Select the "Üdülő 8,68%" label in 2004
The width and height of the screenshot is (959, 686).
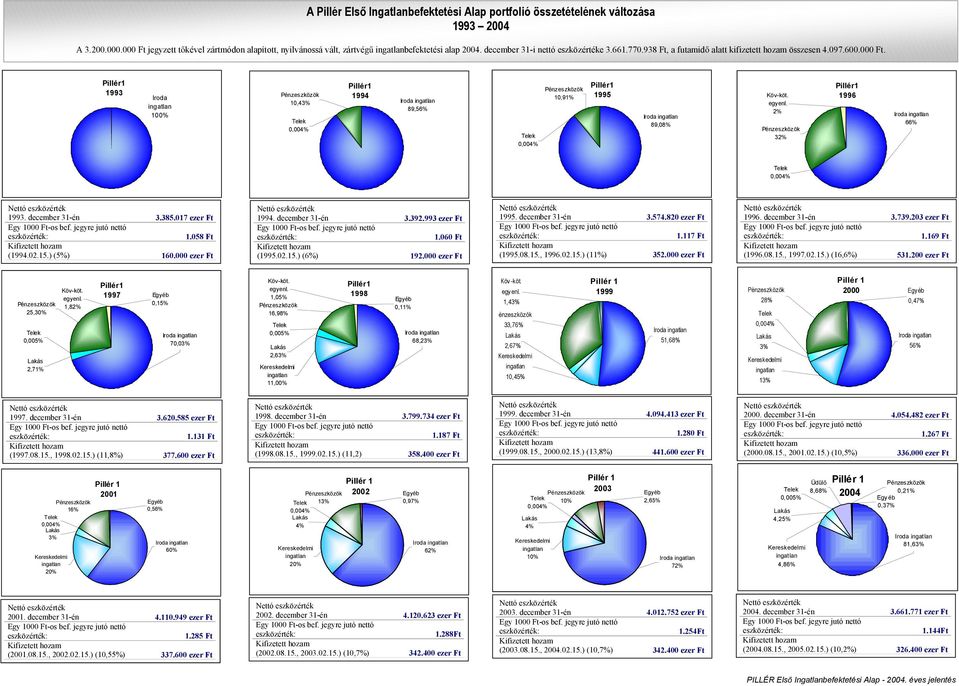pyautogui.click(x=818, y=486)
